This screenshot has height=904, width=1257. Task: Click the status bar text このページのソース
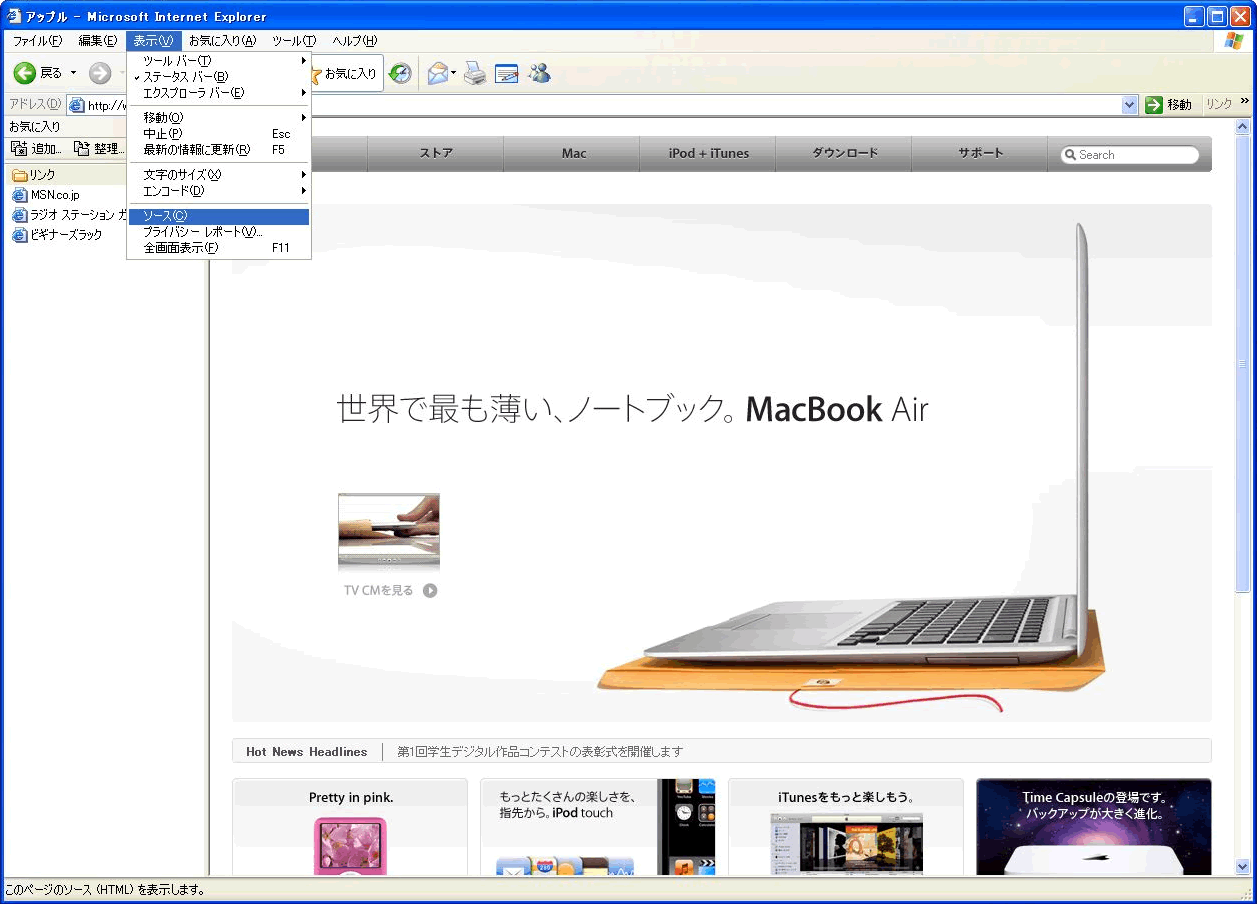pos(106,889)
